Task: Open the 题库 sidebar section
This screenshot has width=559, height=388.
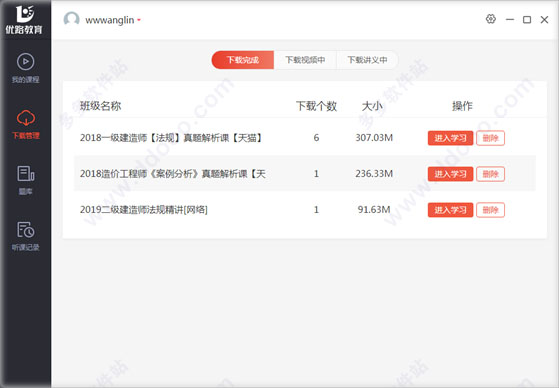Action: 26,180
